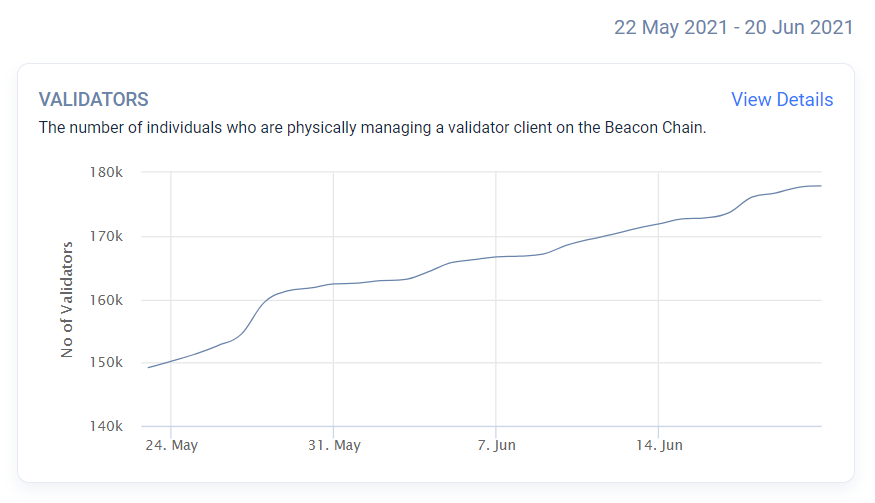Viewport: 875px width, 503px height.
Task: Click the leftmost starting point of the chart line
Action: pos(148,367)
